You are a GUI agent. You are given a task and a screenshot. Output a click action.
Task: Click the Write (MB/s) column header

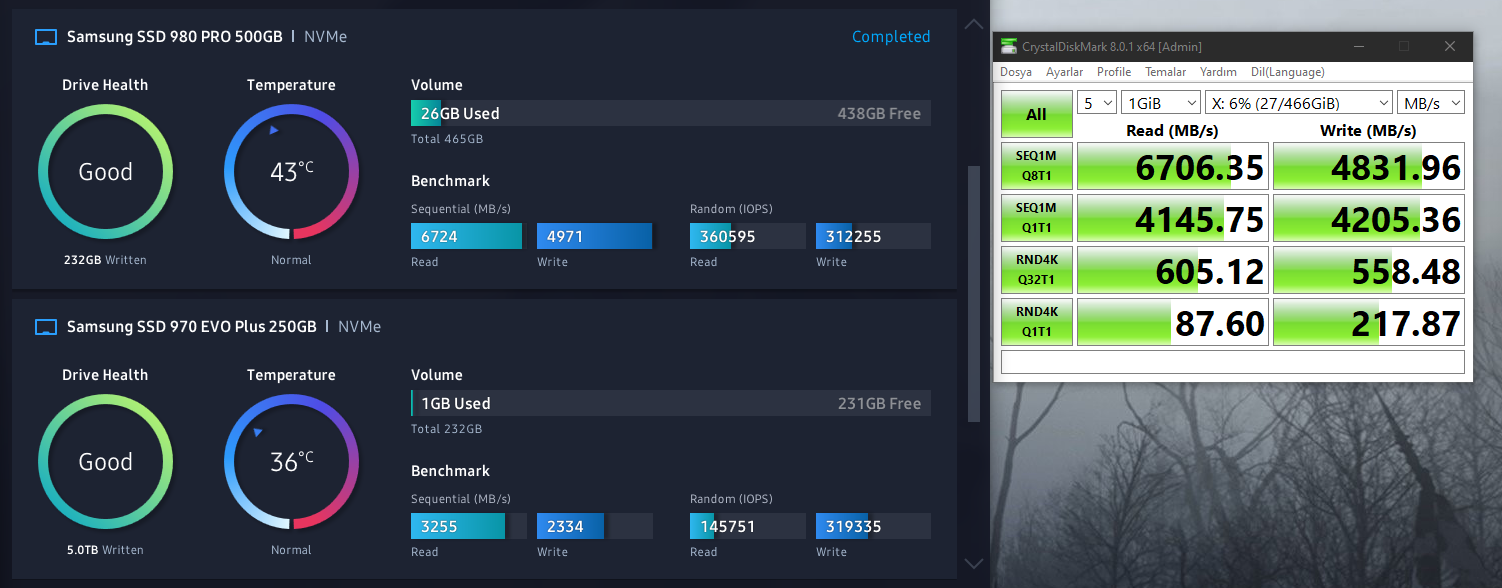point(1368,130)
